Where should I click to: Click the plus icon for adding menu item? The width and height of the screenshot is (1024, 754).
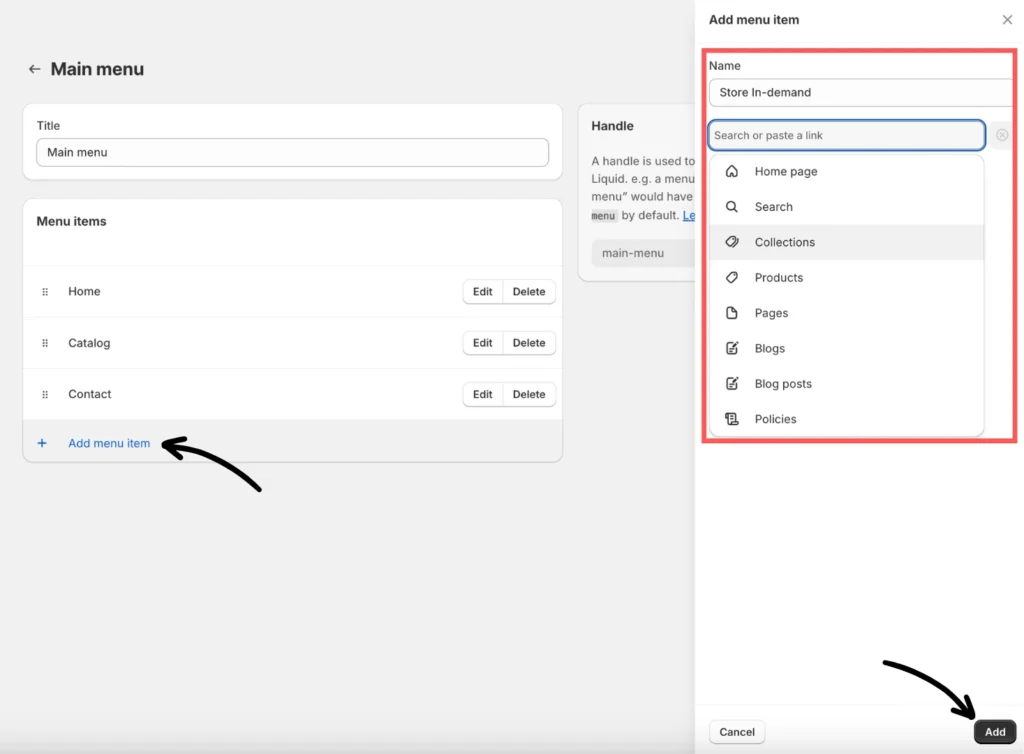click(x=42, y=443)
